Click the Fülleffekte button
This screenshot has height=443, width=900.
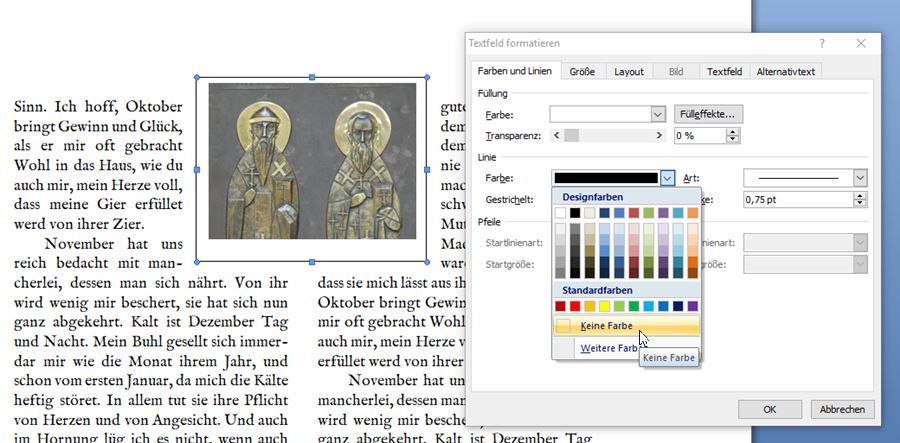pos(710,114)
